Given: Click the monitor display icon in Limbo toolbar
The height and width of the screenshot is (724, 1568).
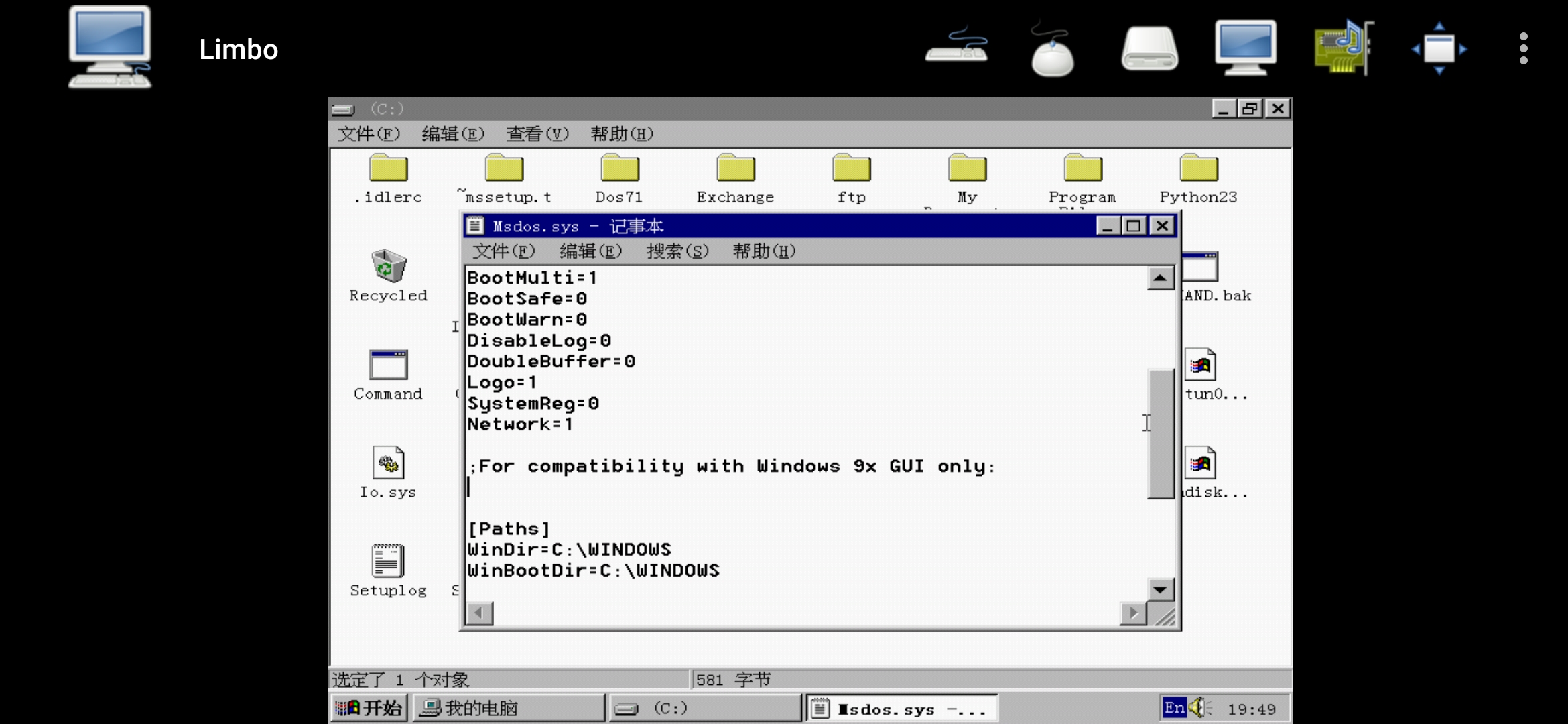Looking at the screenshot, I should tap(1246, 47).
